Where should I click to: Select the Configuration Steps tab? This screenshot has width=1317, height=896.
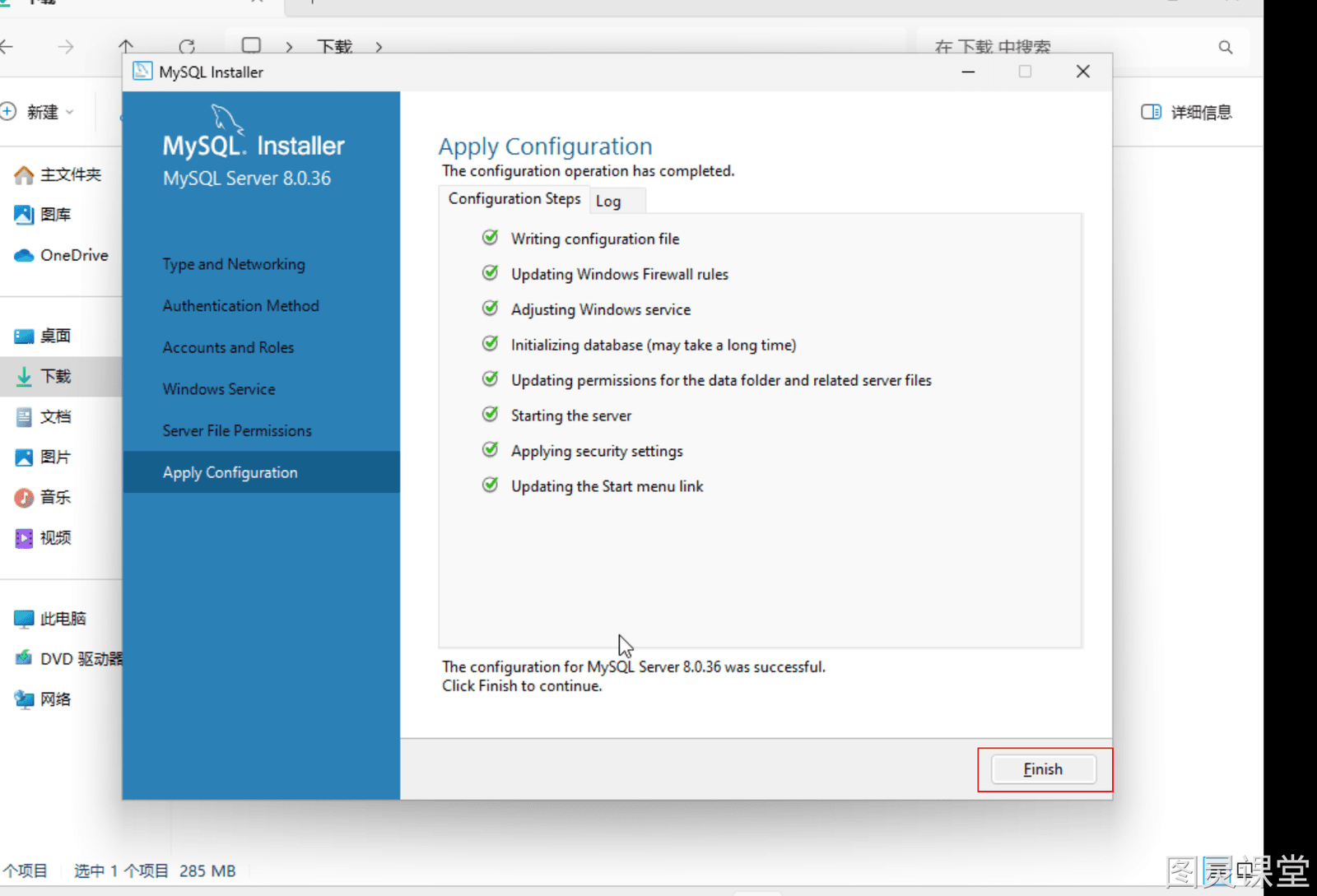[x=514, y=199]
